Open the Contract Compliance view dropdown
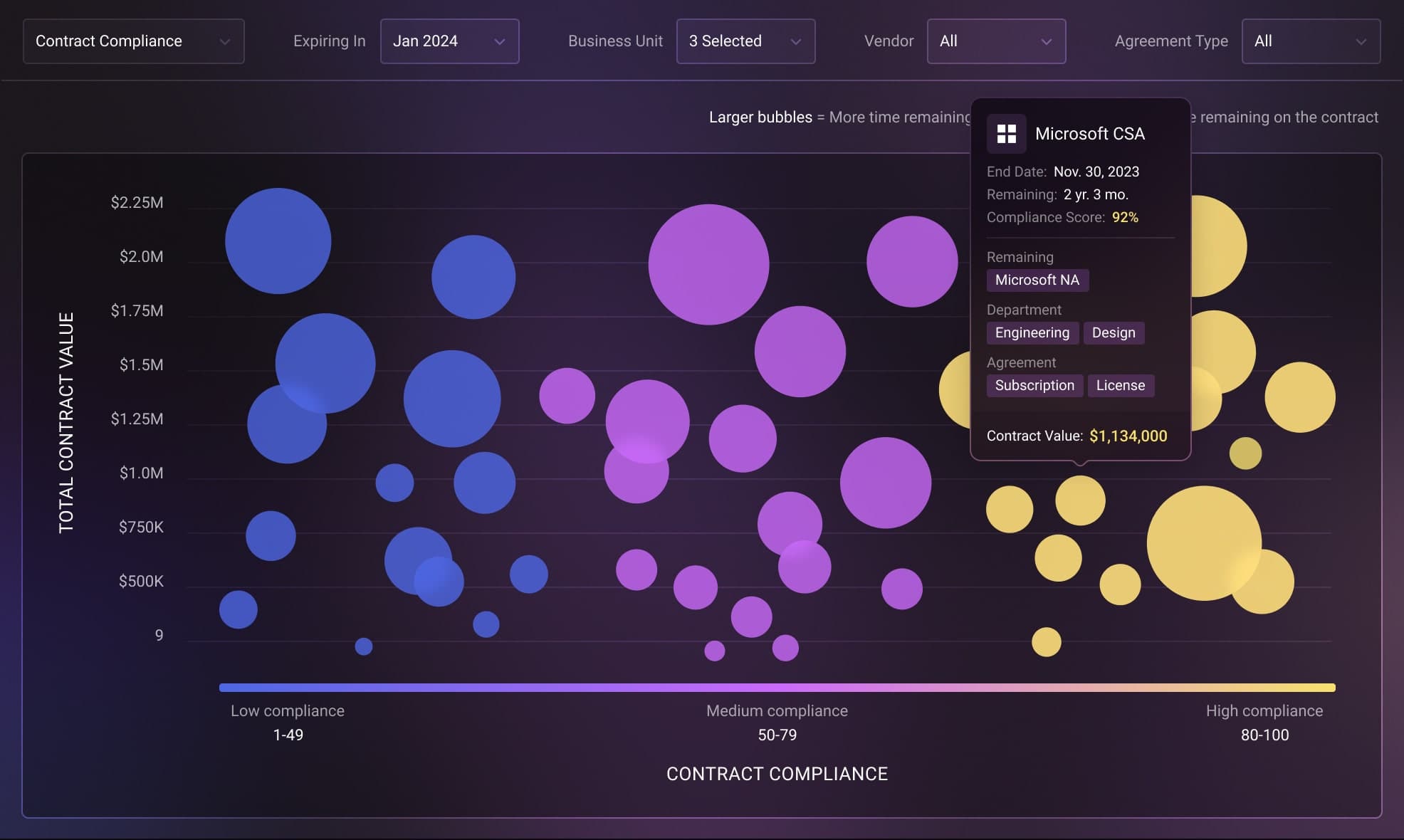Screen dimensions: 1404x840 pos(133,41)
